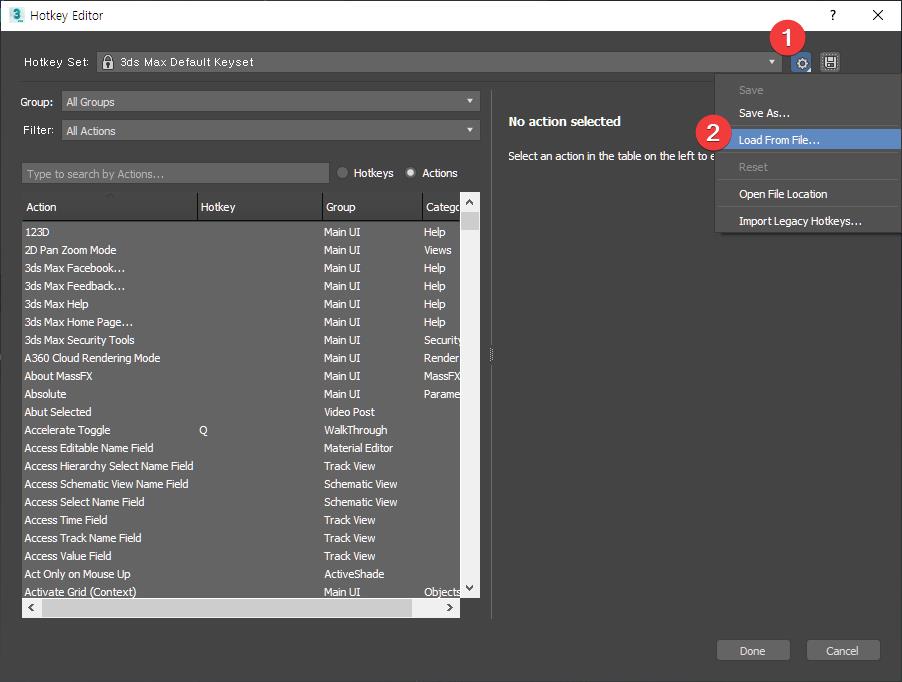This screenshot has height=682, width=902.
Task: Click the Cancel button
Action: pyautogui.click(x=843, y=650)
